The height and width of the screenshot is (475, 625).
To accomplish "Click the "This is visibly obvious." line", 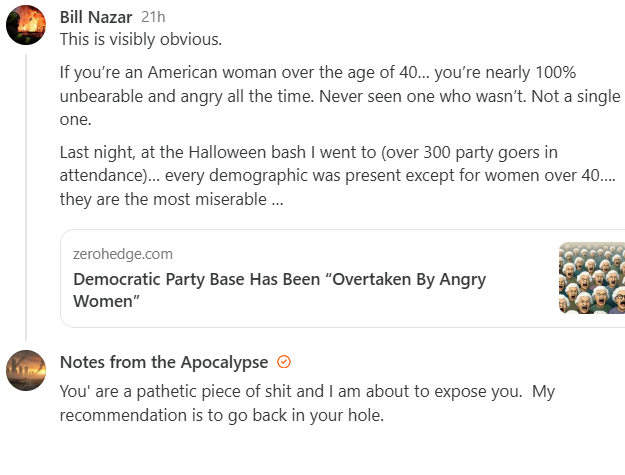I will pyautogui.click(x=141, y=40).
